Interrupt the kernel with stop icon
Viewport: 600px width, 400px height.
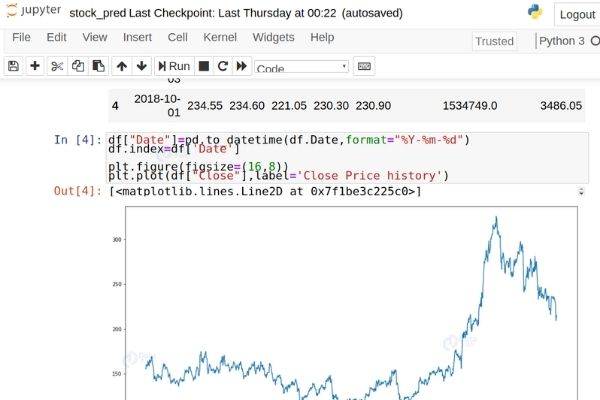pos(203,66)
